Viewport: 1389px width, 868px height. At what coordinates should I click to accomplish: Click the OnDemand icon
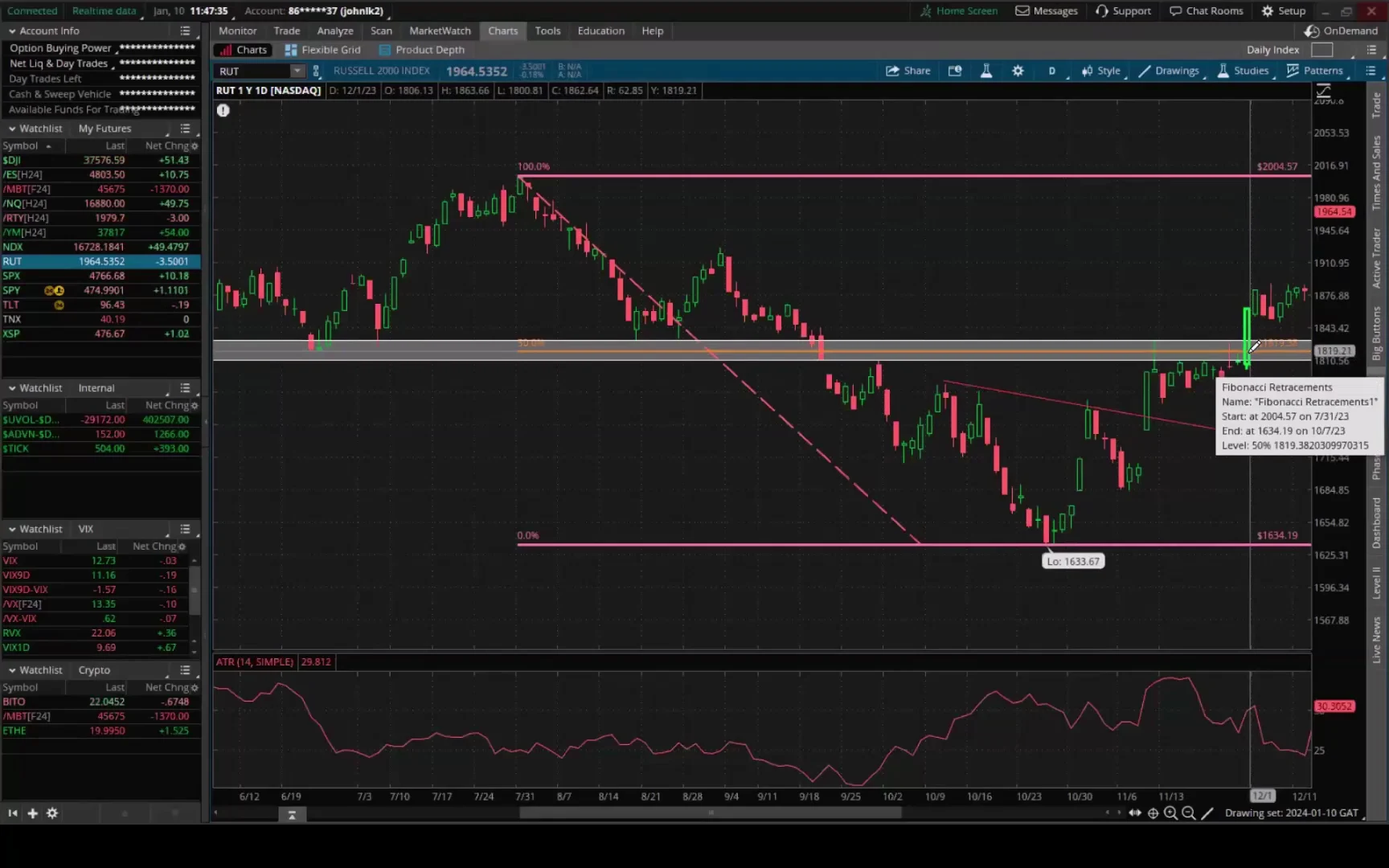pyautogui.click(x=1312, y=31)
